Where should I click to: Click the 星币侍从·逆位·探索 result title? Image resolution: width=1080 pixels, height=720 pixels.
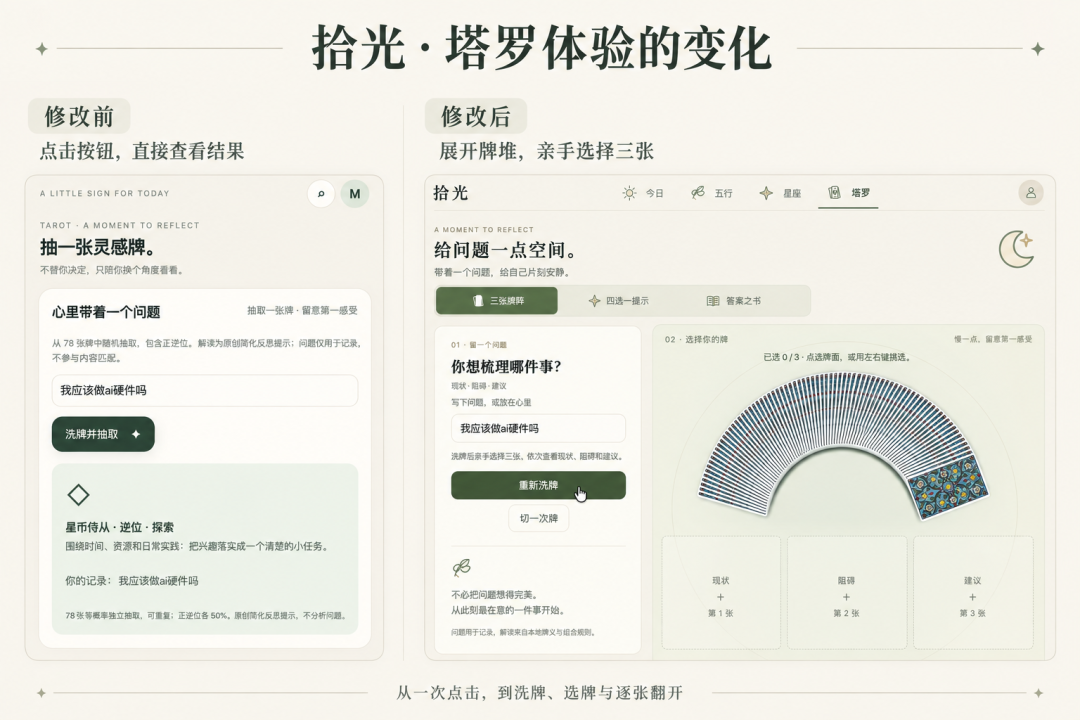[x=119, y=527]
